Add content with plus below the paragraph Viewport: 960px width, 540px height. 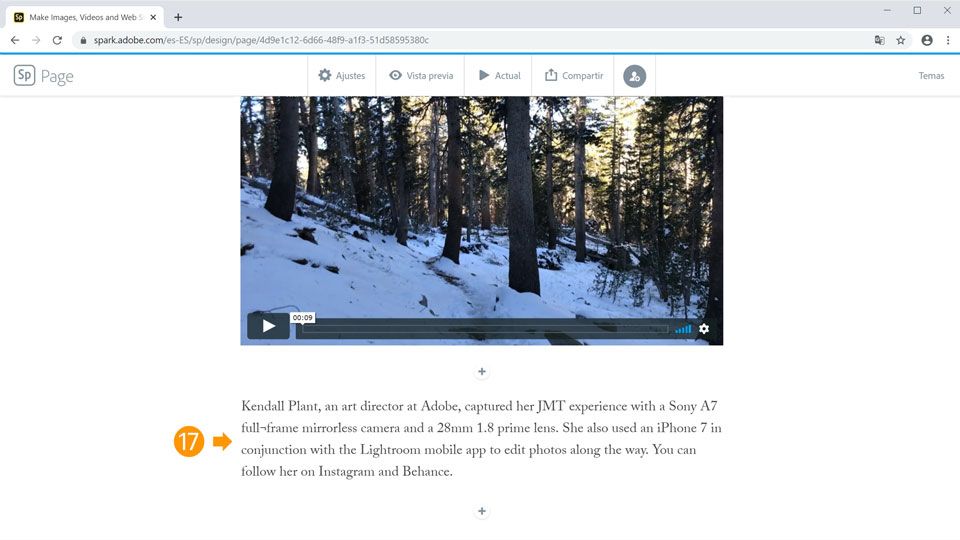pos(482,511)
